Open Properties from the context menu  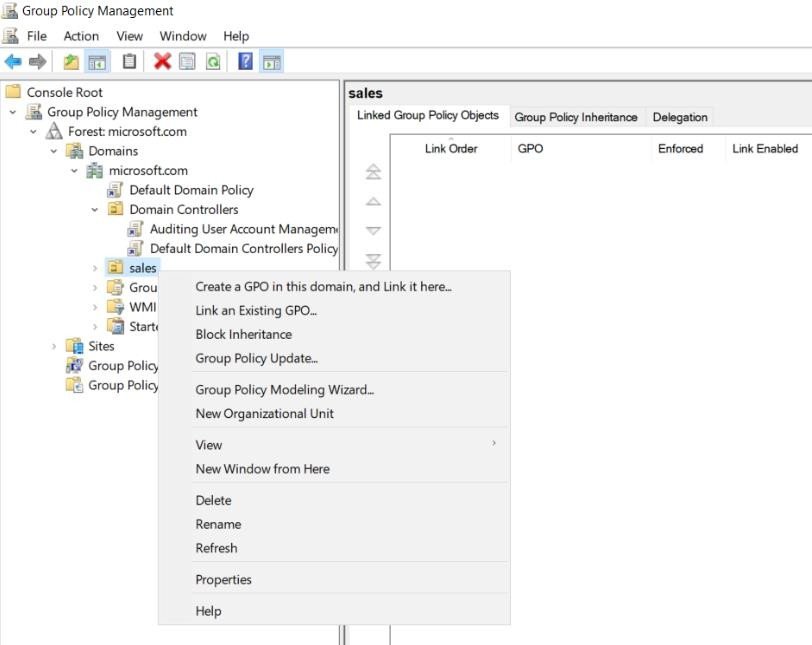334,580
